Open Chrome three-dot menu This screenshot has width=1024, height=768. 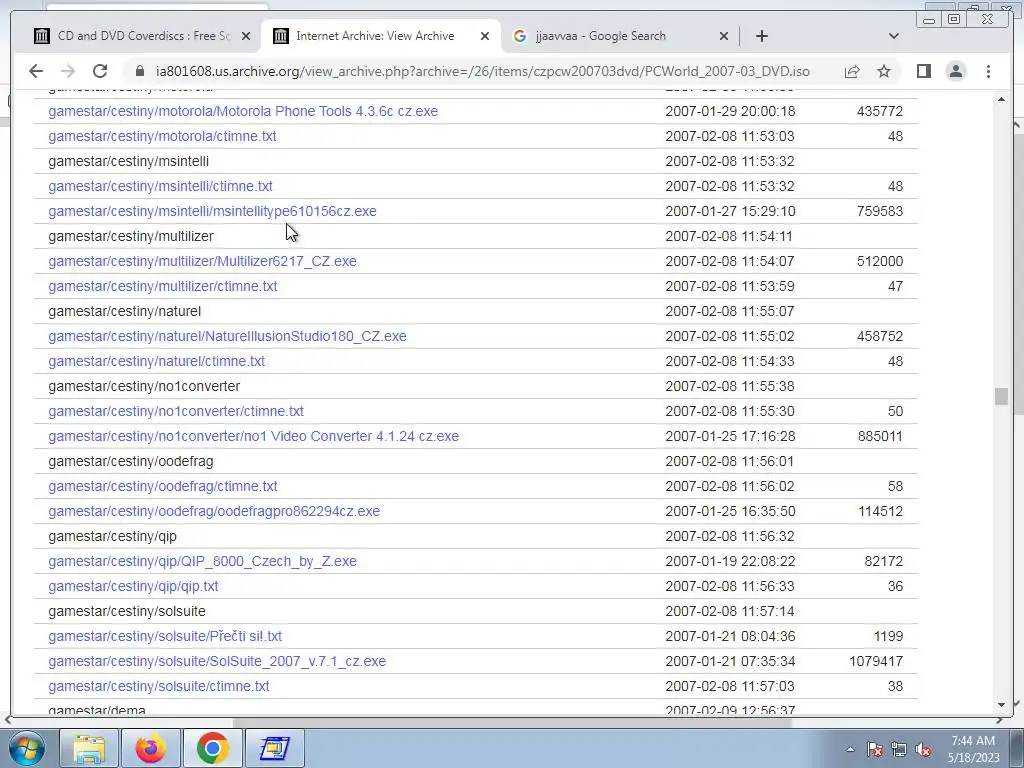click(988, 71)
